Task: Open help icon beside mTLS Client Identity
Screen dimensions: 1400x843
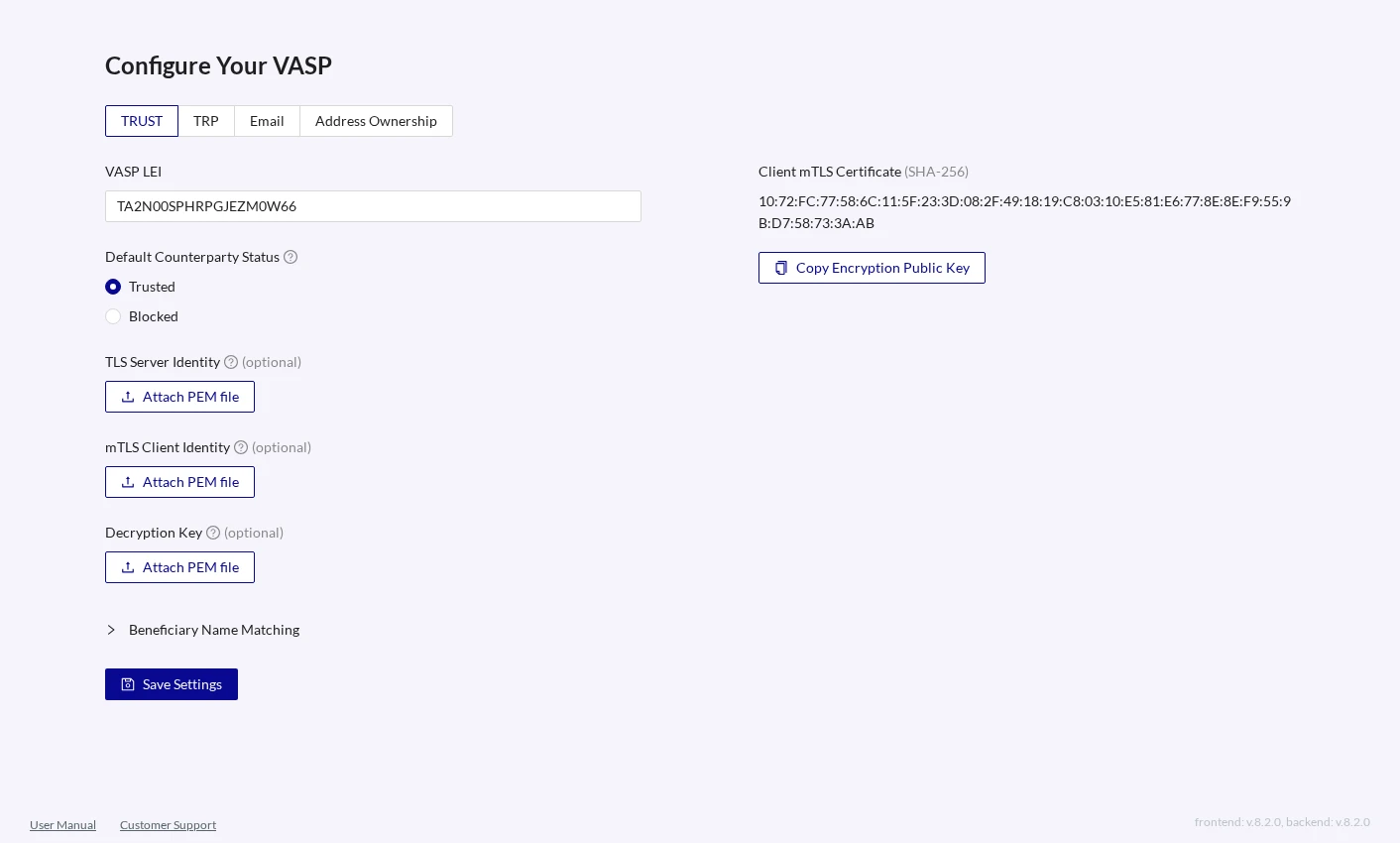Action: tap(241, 447)
